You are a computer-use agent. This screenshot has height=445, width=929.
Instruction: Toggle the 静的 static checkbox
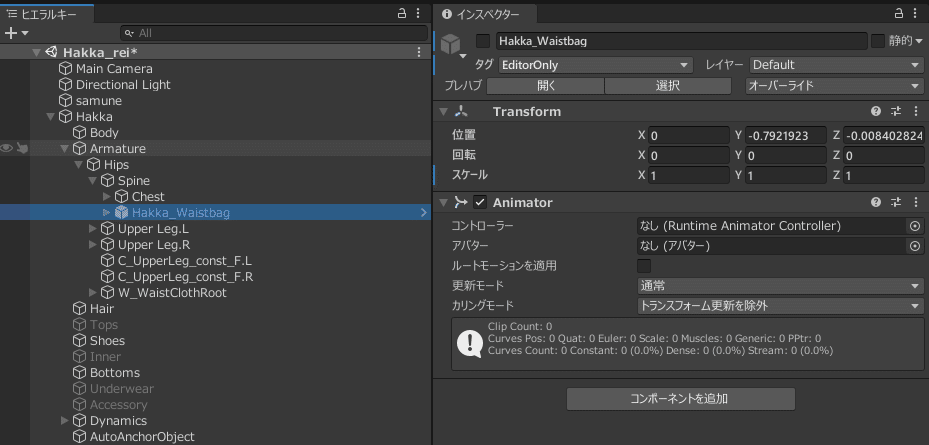[877, 41]
